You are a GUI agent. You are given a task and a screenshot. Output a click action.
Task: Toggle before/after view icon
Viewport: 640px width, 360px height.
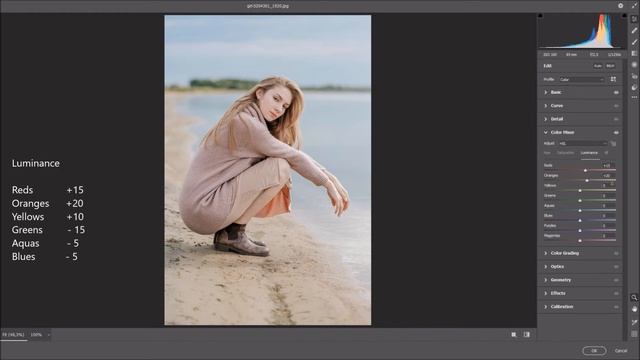[527, 335]
